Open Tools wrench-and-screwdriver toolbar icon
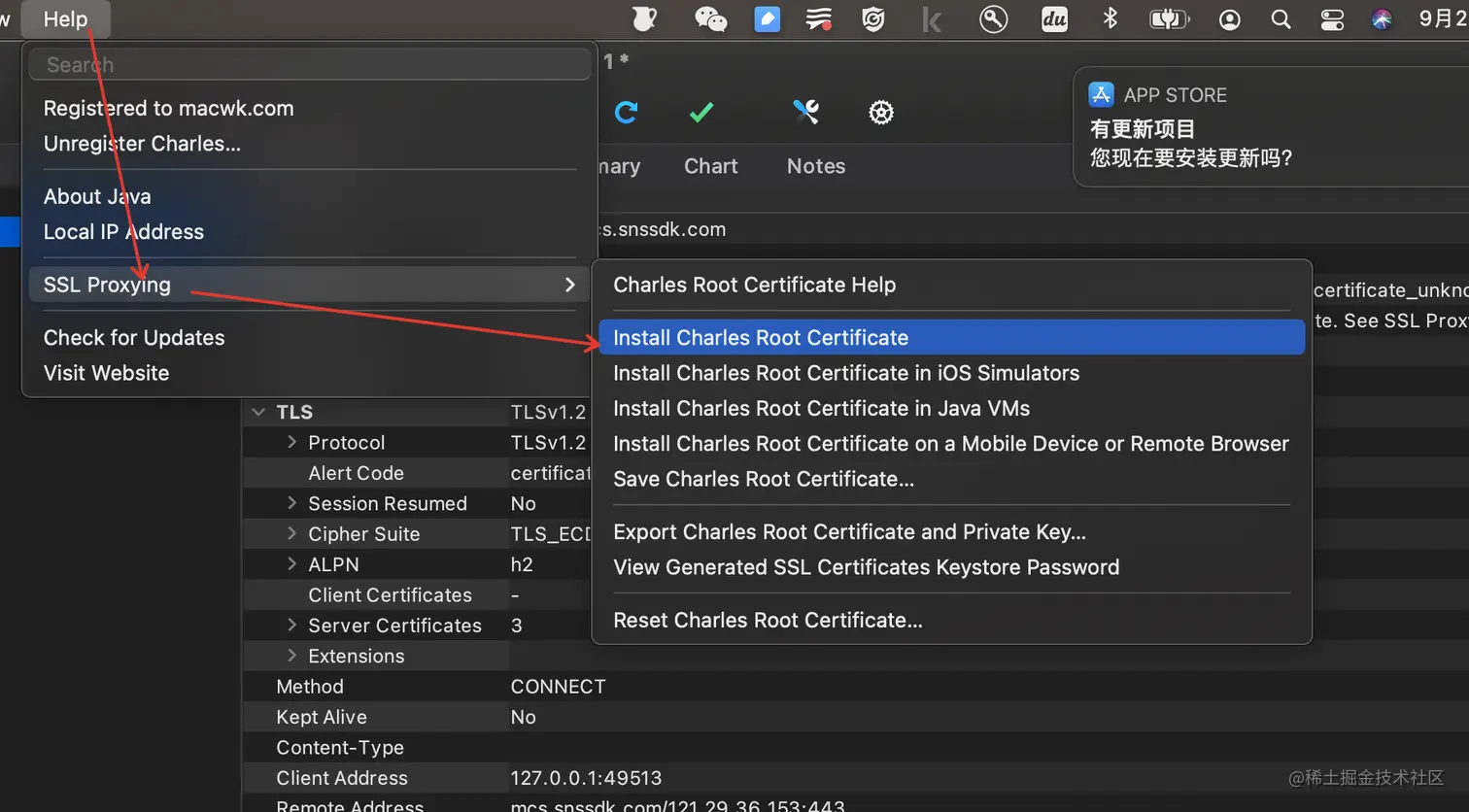This screenshot has width=1469, height=812. [805, 113]
